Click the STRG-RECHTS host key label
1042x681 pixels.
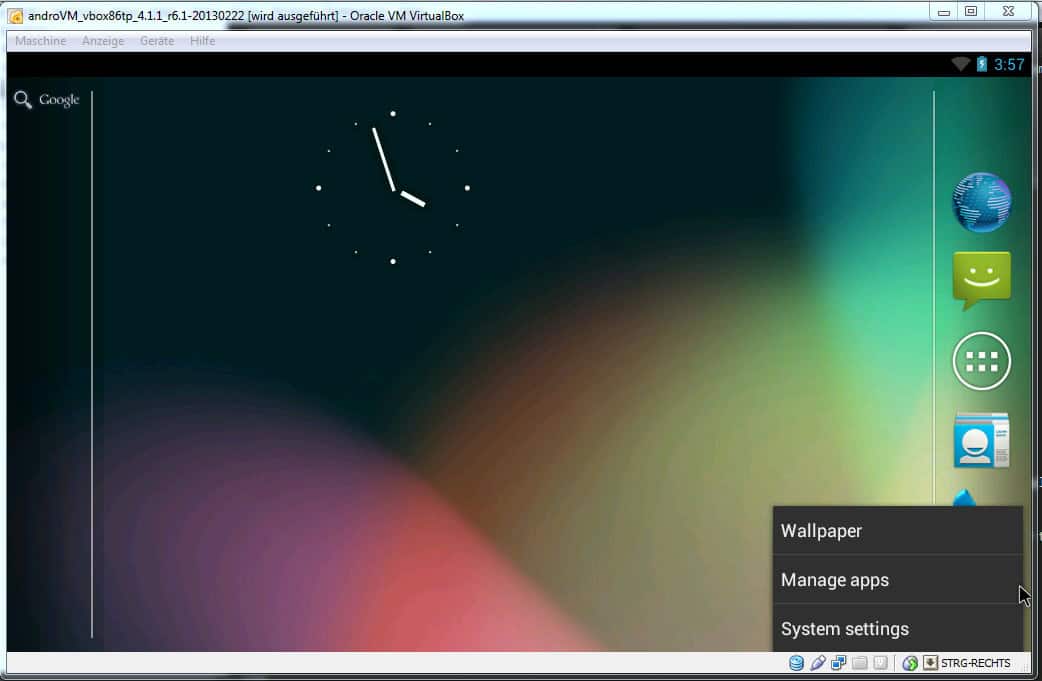coord(976,663)
